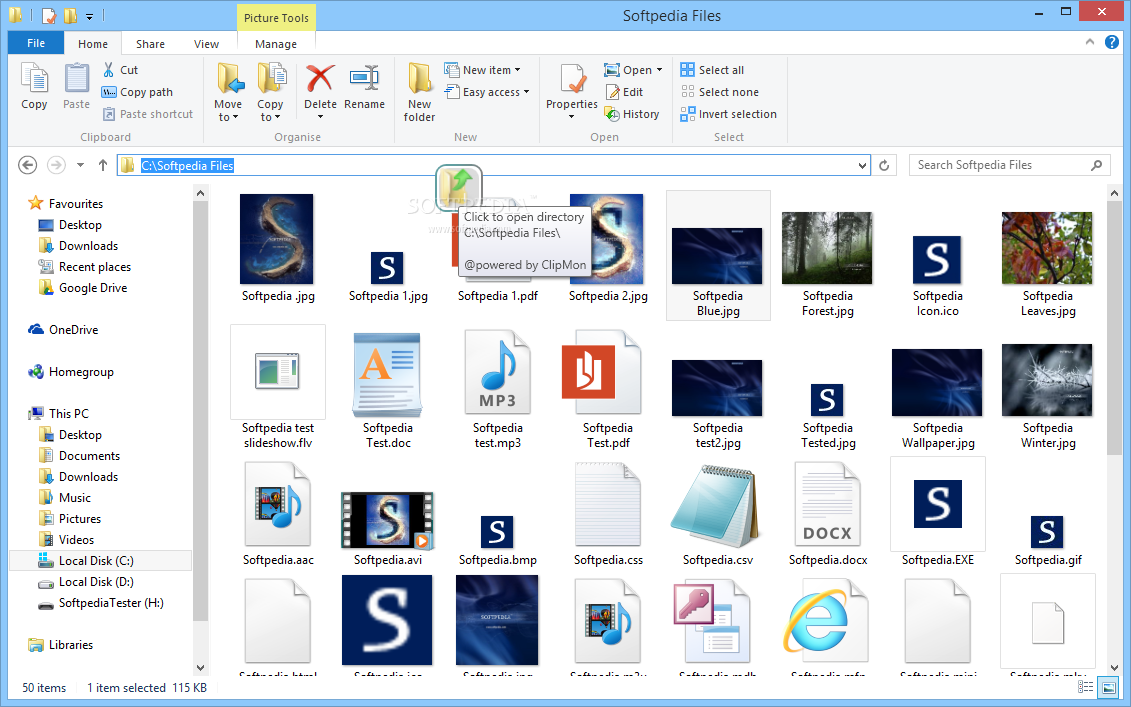Click the address bar path field

click(493, 165)
